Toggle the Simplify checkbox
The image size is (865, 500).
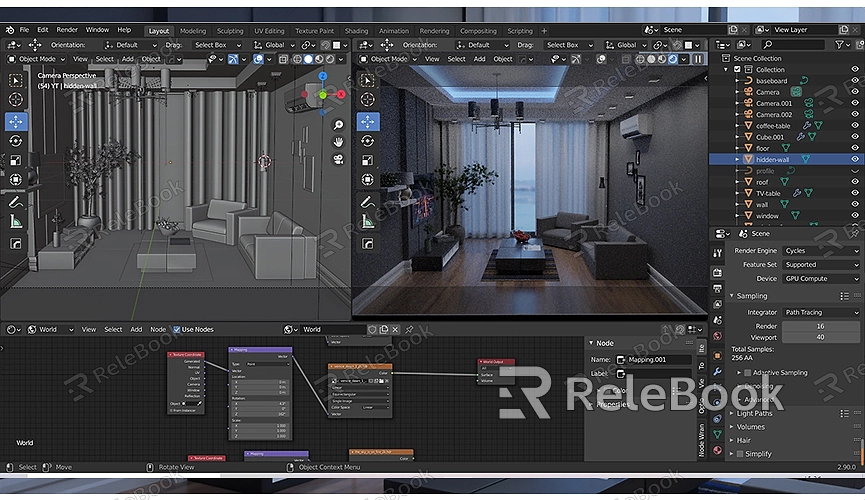pyautogui.click(x=740, y=454)
